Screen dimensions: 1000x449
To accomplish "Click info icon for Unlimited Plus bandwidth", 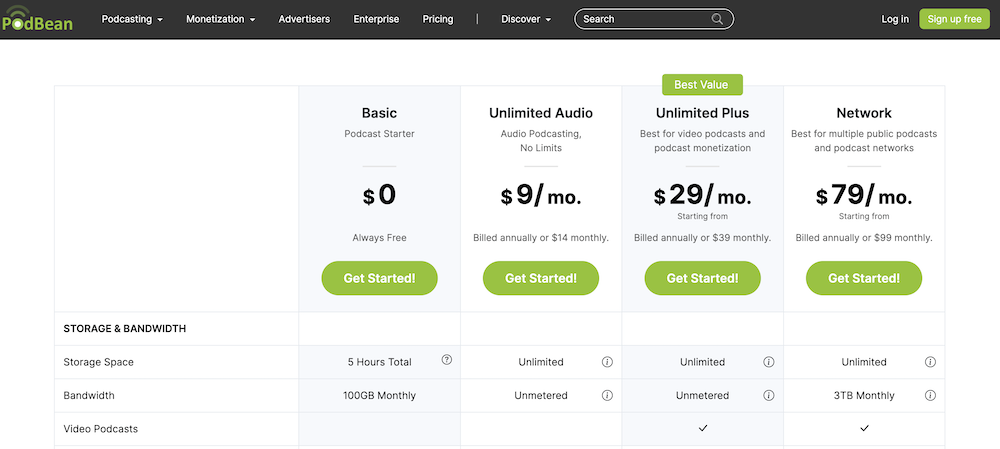I will (769, 396).
